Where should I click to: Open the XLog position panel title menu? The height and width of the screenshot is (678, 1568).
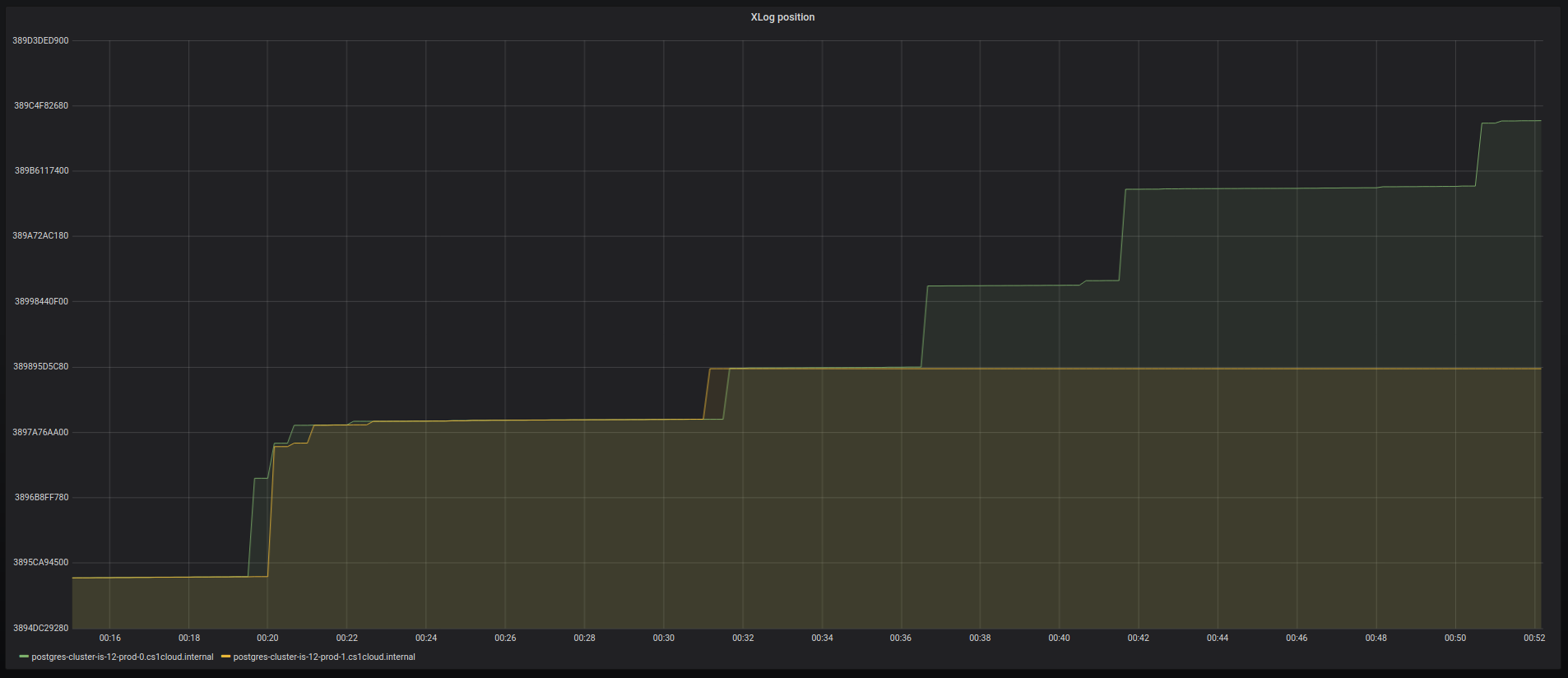coord(782,17)
